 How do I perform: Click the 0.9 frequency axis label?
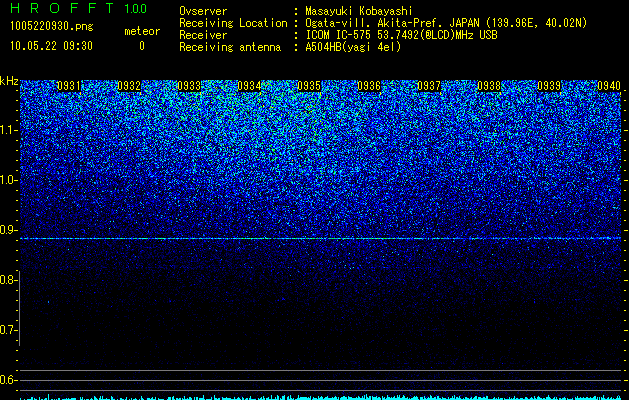[7, 230]
